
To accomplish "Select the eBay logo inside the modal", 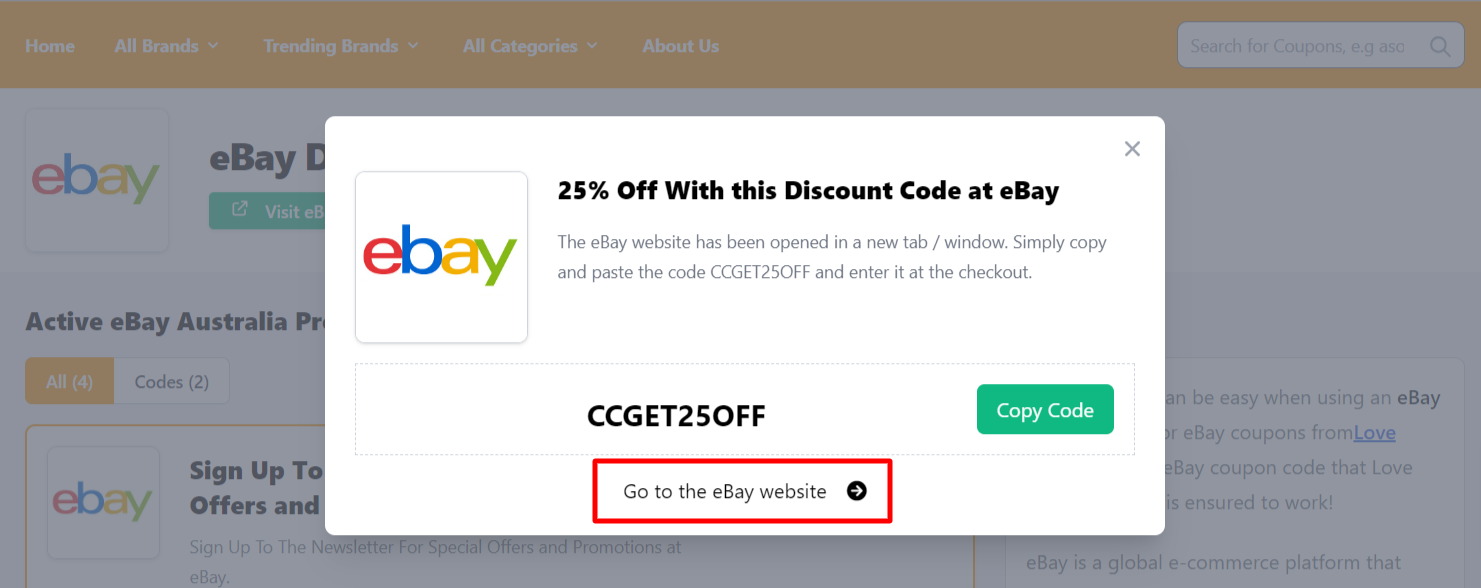I will pos(441,256).
